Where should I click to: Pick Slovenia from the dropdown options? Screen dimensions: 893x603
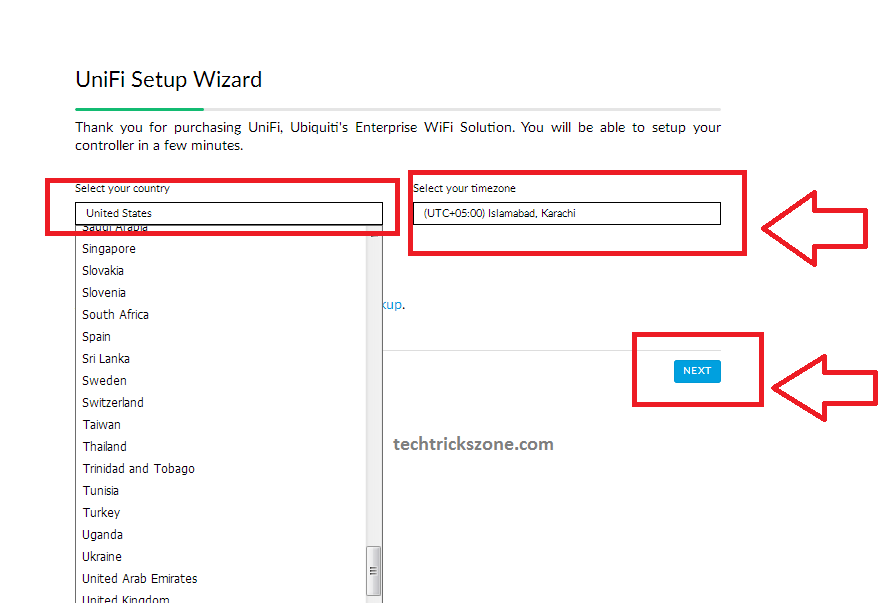click(104, 293)
